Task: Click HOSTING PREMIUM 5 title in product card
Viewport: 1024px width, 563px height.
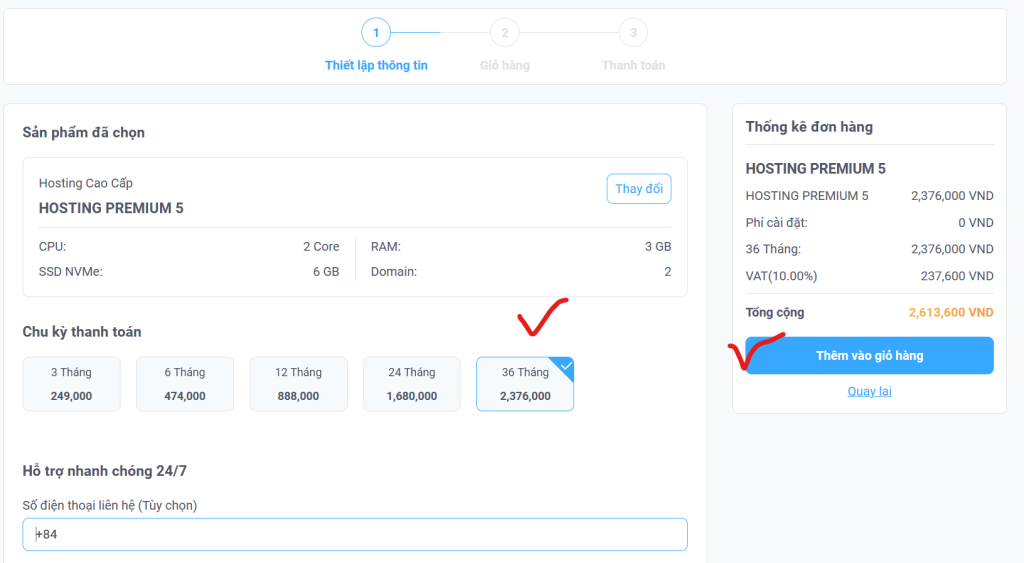Action: point(111,208)
